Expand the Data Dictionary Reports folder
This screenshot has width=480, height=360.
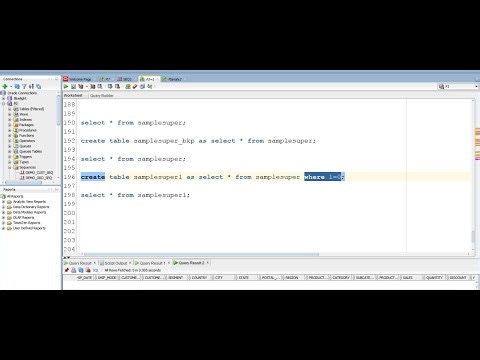click(4, 207)
